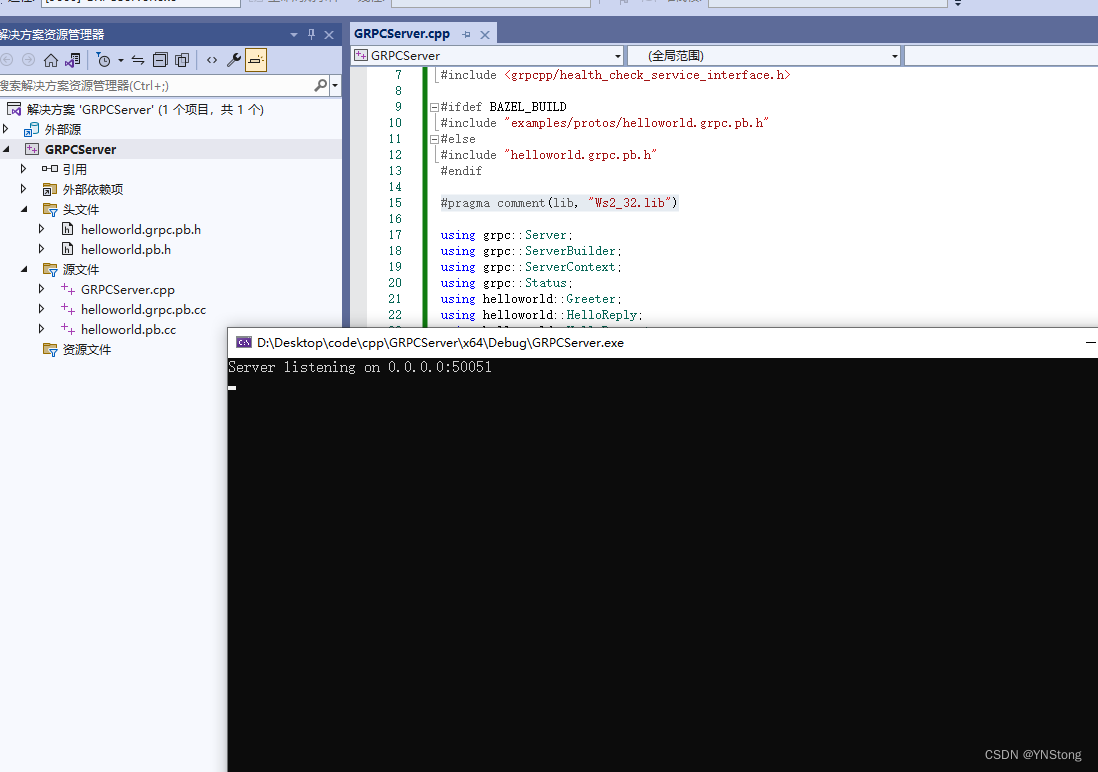Click the back arrow in Solution Explorer toolbar
The height and width of the screenshot is (772, 1098).
point(7,61)
